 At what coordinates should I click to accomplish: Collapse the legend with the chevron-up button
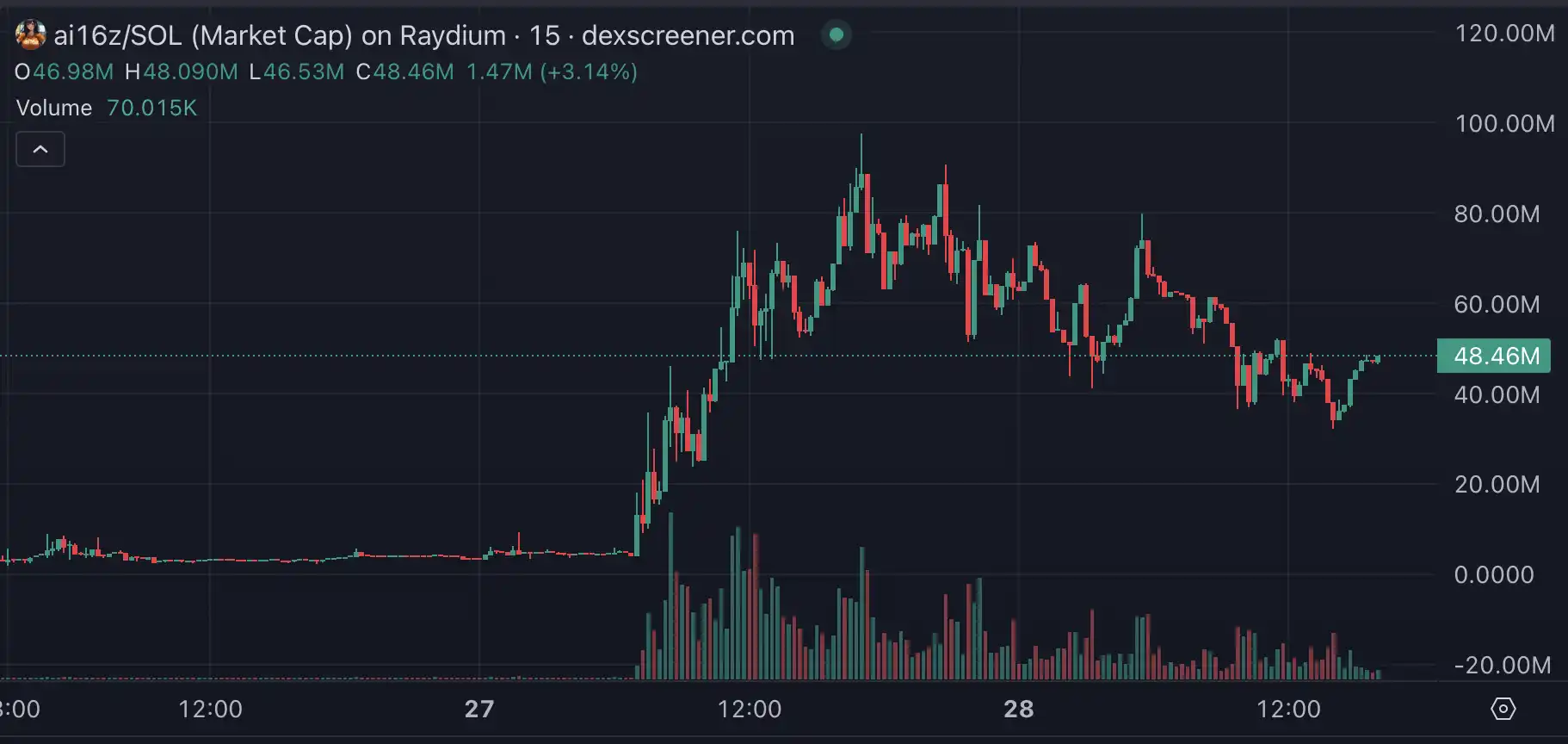(x=40, y=150)
